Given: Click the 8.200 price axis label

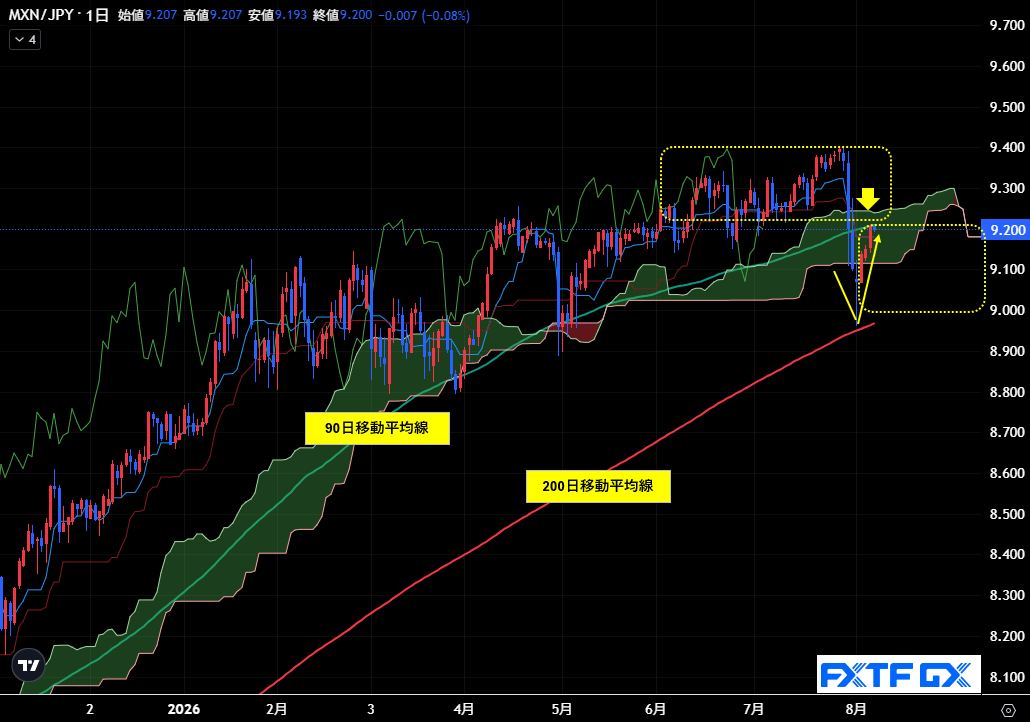Looking at the screenshot, I should (1007, 637).
